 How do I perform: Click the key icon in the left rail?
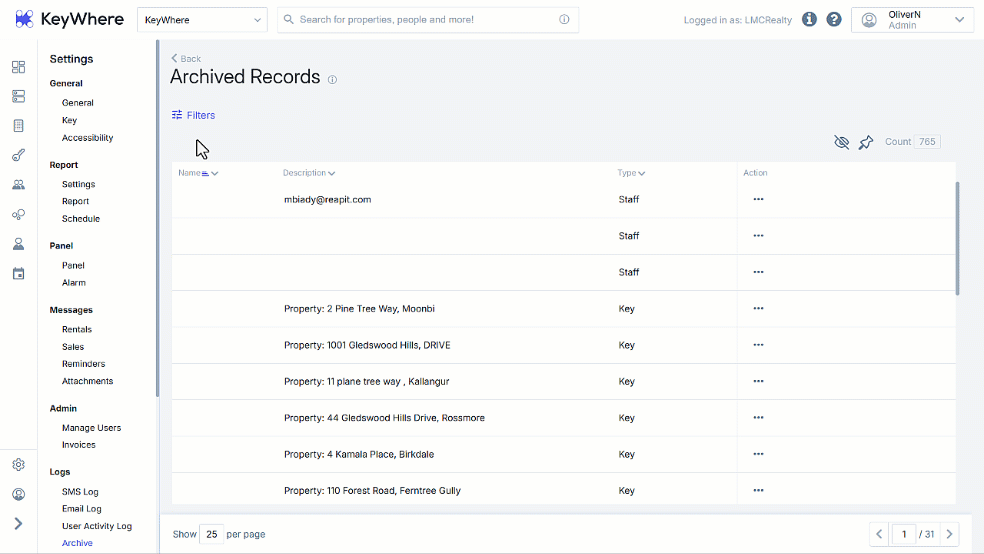18,155
